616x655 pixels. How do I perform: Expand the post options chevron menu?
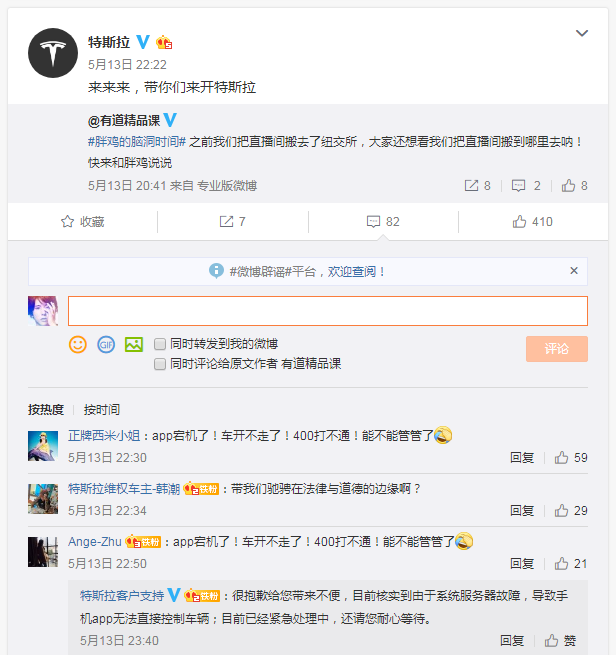(582, 34)
